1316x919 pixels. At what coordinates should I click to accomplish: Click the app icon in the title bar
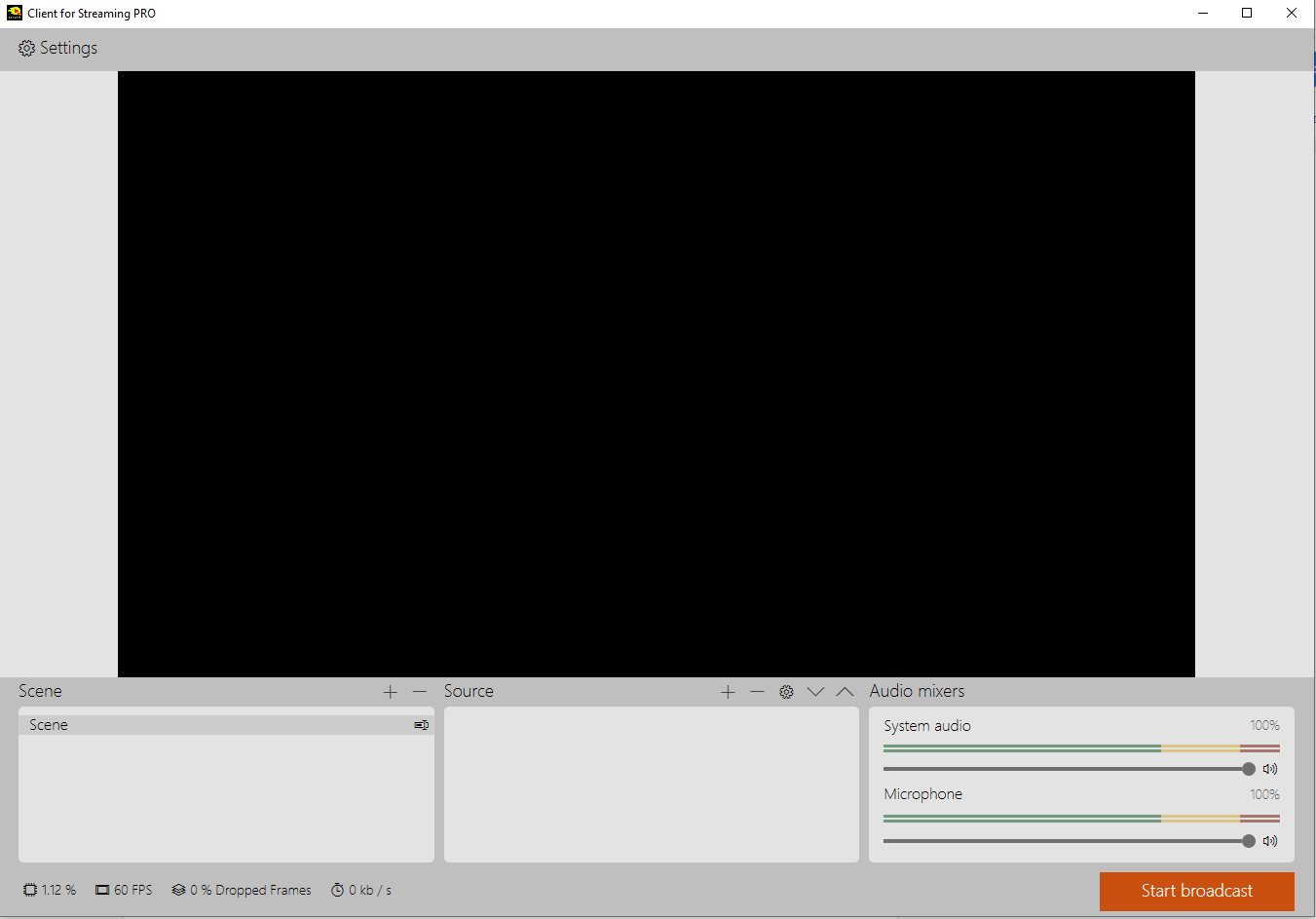tap(14, 13)
